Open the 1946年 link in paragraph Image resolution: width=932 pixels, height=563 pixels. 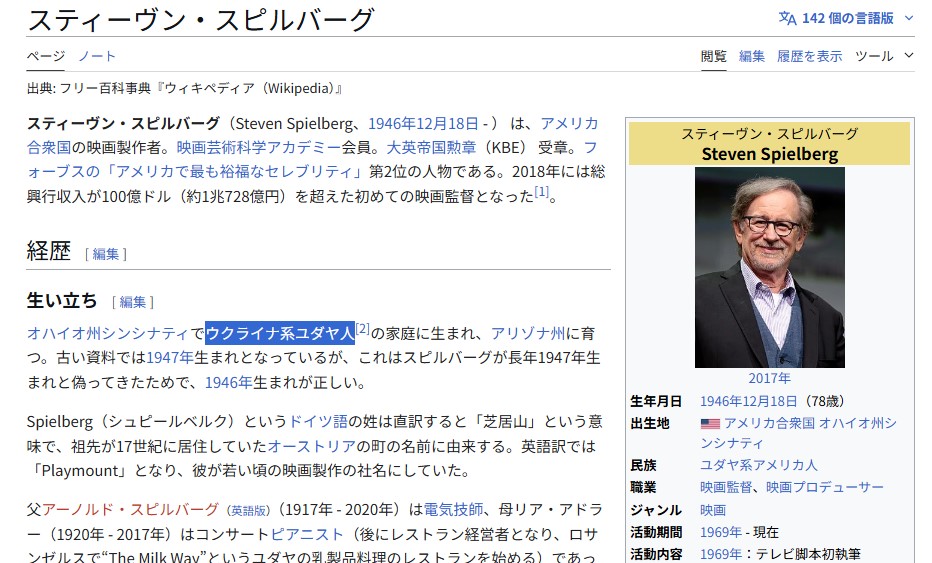(229, 382)
